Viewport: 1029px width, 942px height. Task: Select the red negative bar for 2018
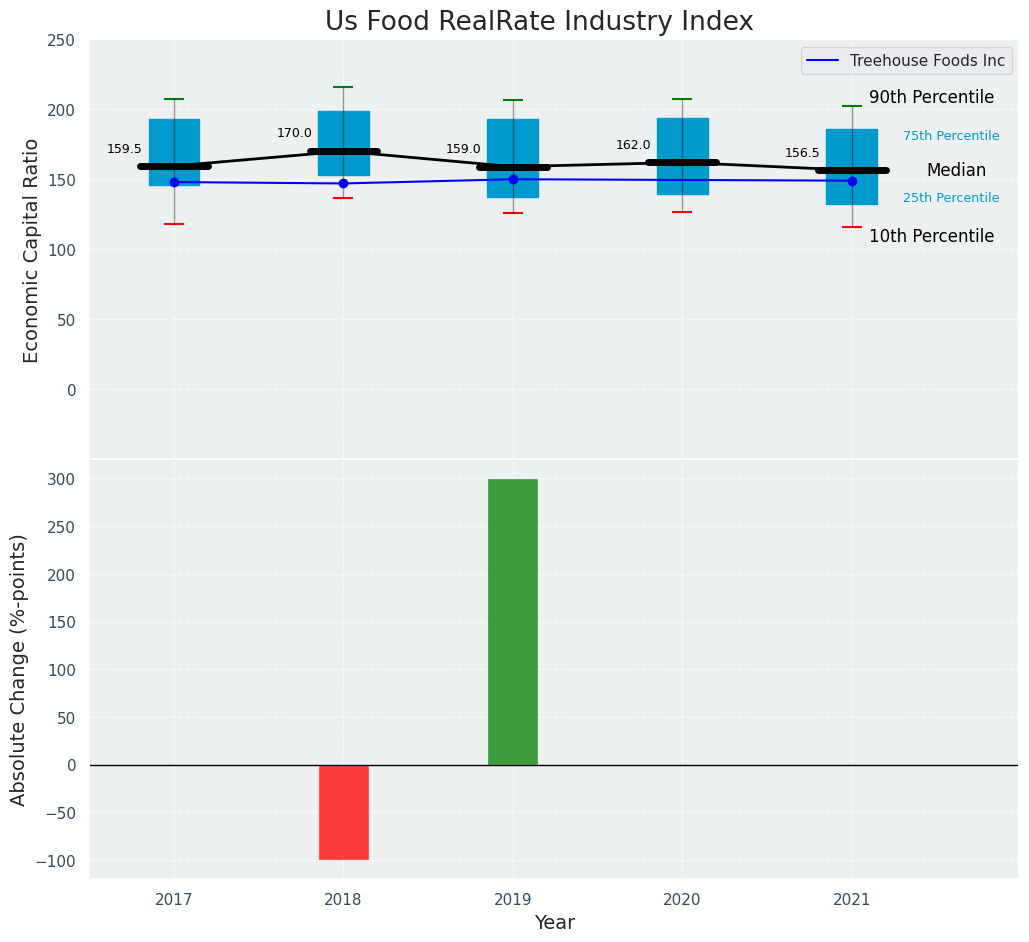click(x=343, y=811)
